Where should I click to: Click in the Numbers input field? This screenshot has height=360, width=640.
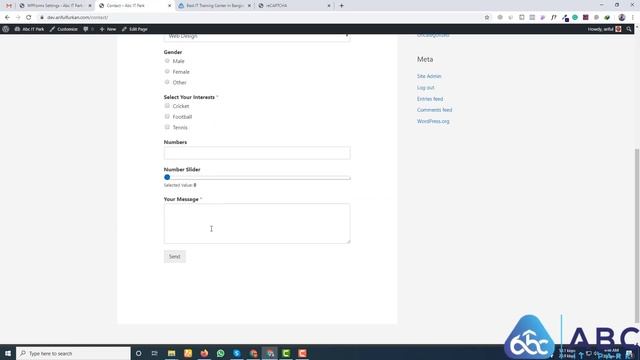pyautogui.click(x=257, y=153)
